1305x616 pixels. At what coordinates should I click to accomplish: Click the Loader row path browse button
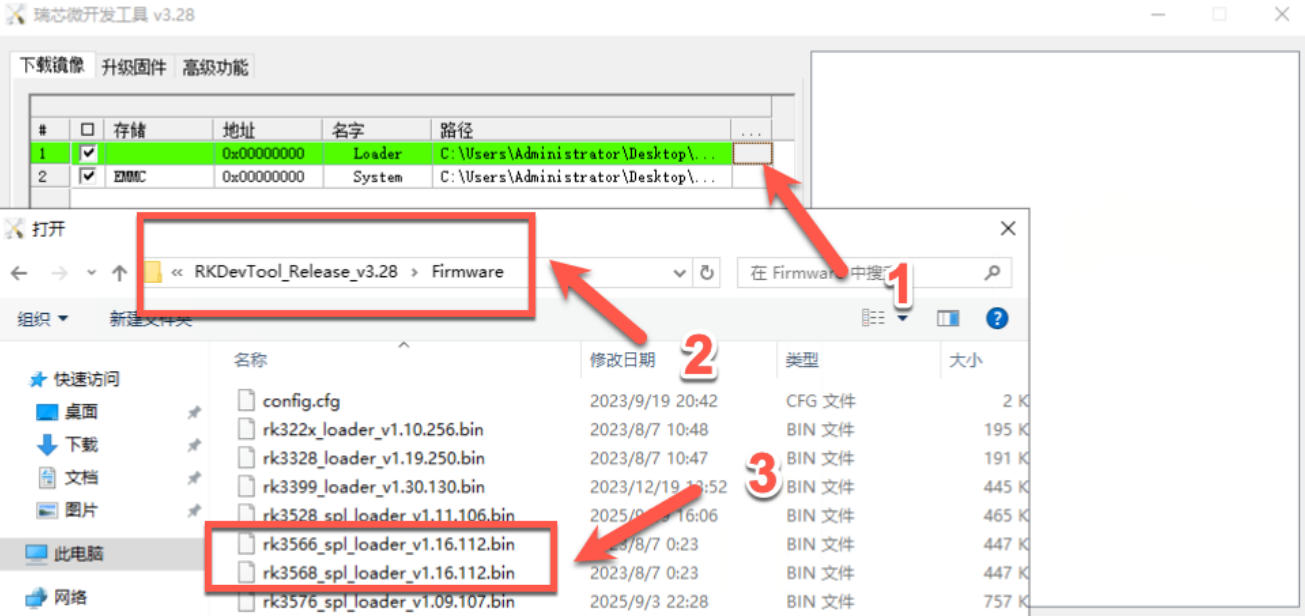[x=752, y=153]
